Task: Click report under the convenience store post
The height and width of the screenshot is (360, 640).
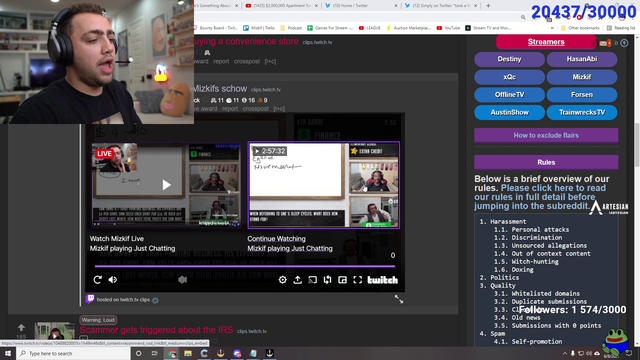Action: 221,61
